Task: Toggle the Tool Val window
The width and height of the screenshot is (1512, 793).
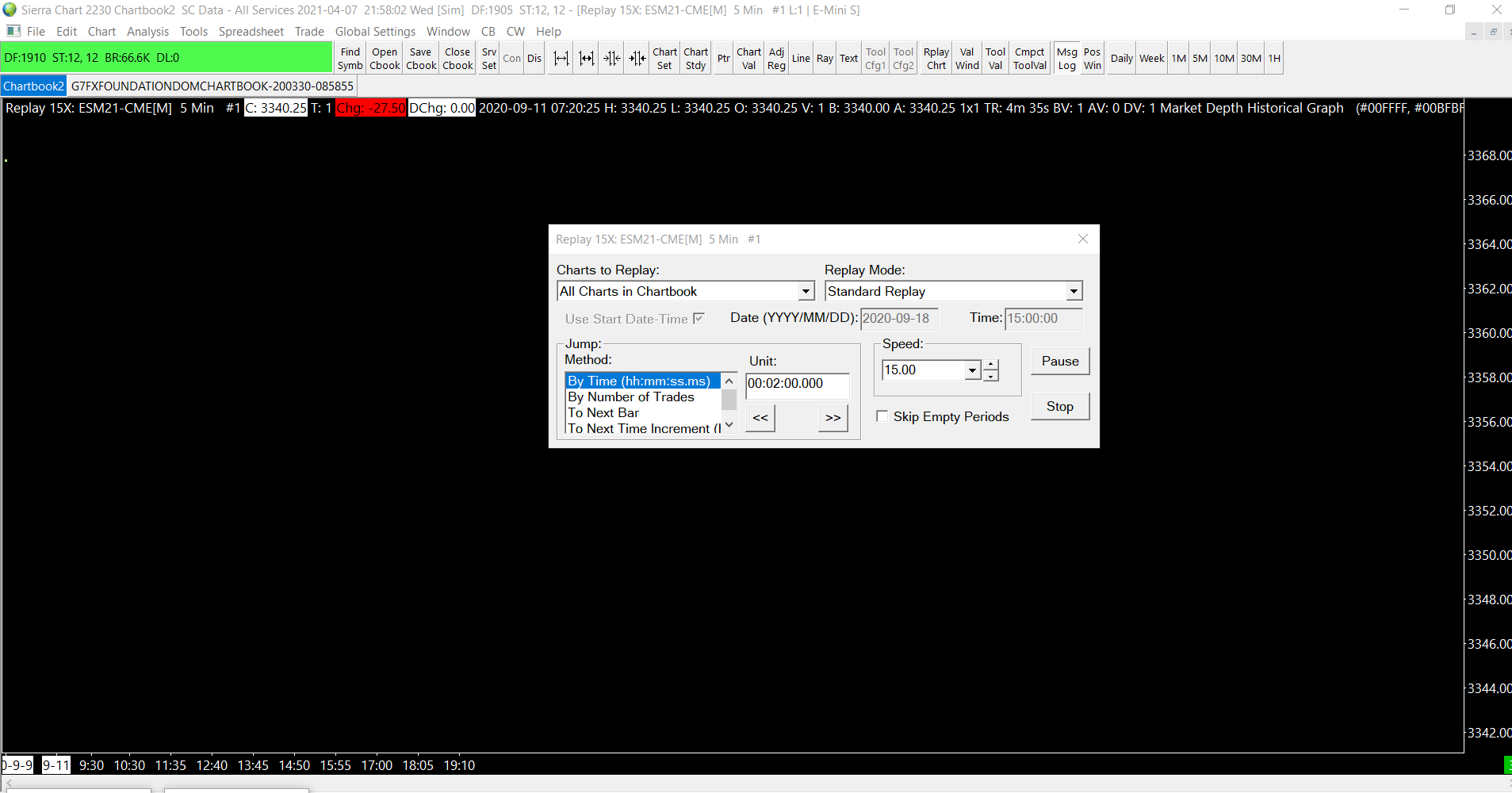Action: (x=996, y=59)
